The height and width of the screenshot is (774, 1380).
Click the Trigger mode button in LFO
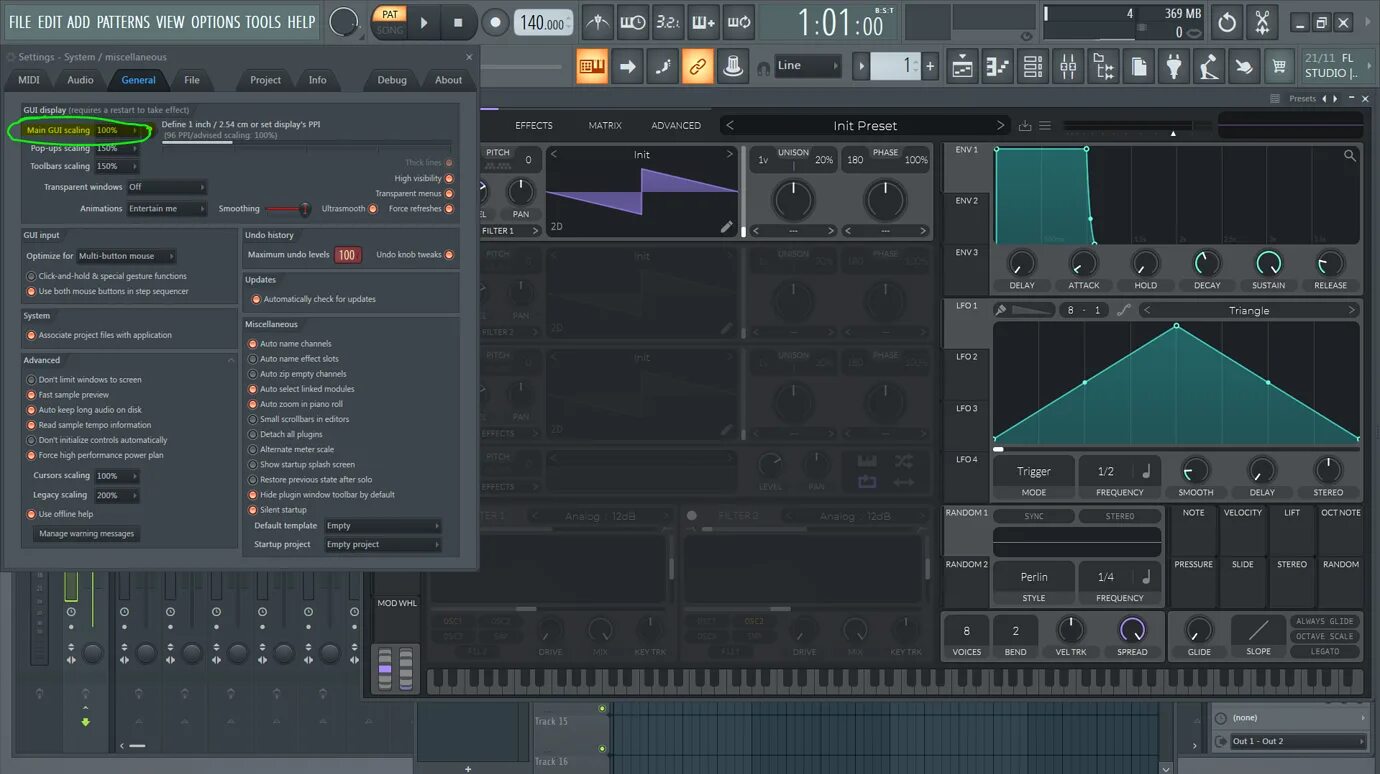point(1034,472)
